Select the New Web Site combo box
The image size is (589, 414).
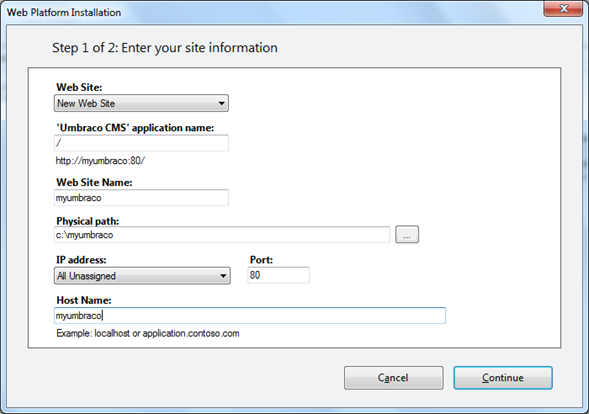click(141, 103)
